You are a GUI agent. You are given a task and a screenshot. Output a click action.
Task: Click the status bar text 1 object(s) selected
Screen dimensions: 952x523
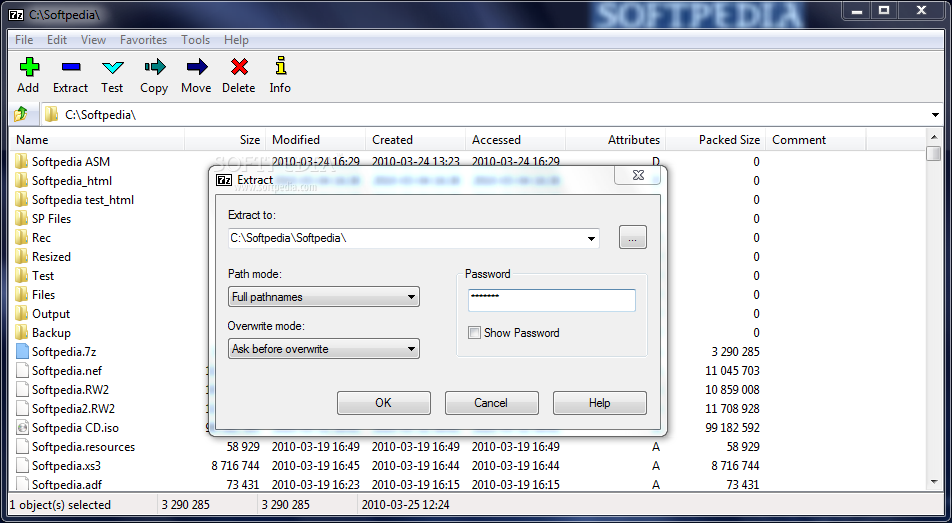coord(60,505)
